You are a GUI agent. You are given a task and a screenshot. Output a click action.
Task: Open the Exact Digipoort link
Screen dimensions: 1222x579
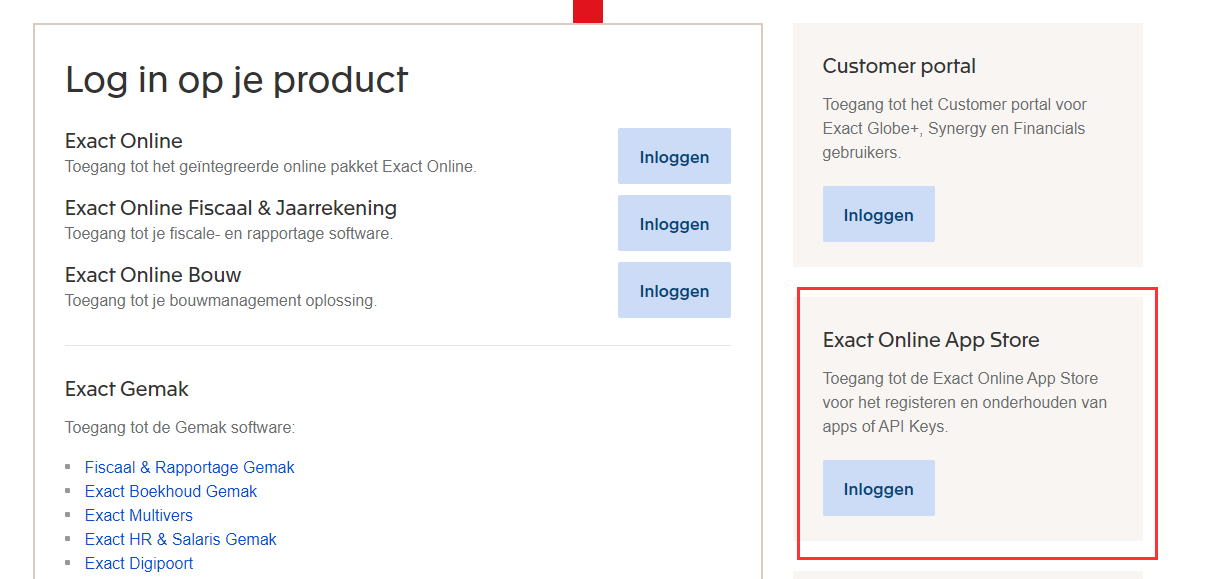[139, 563]
